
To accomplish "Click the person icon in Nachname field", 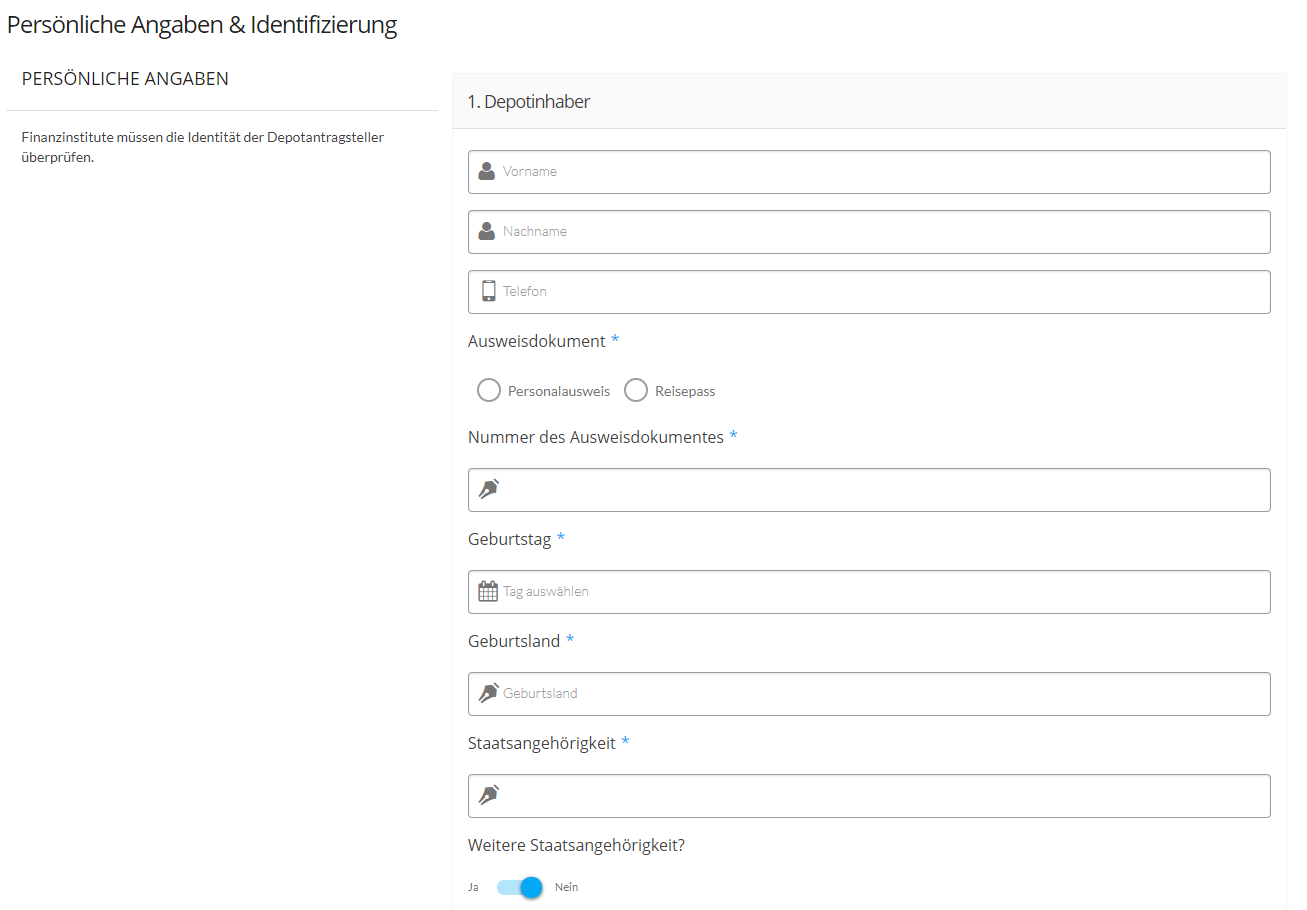I will coord(487,231).
